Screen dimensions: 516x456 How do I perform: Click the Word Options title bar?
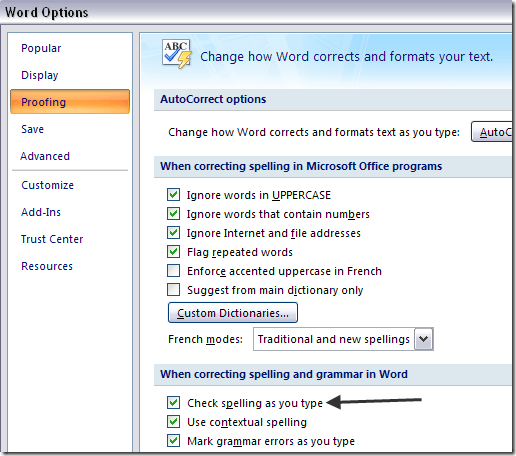pos(256,12)
